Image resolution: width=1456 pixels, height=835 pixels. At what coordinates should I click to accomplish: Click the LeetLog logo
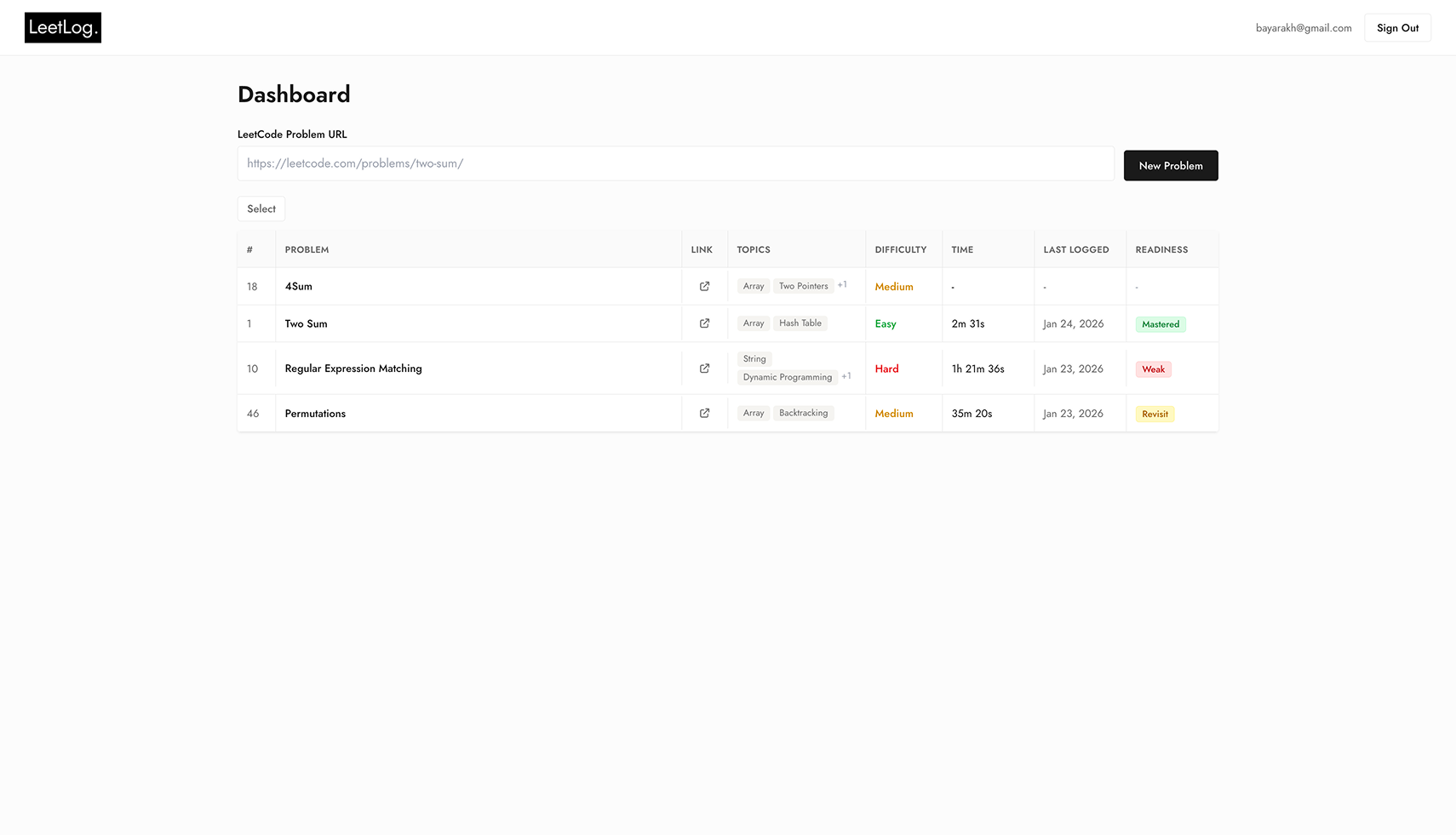(x=62, y=27)
